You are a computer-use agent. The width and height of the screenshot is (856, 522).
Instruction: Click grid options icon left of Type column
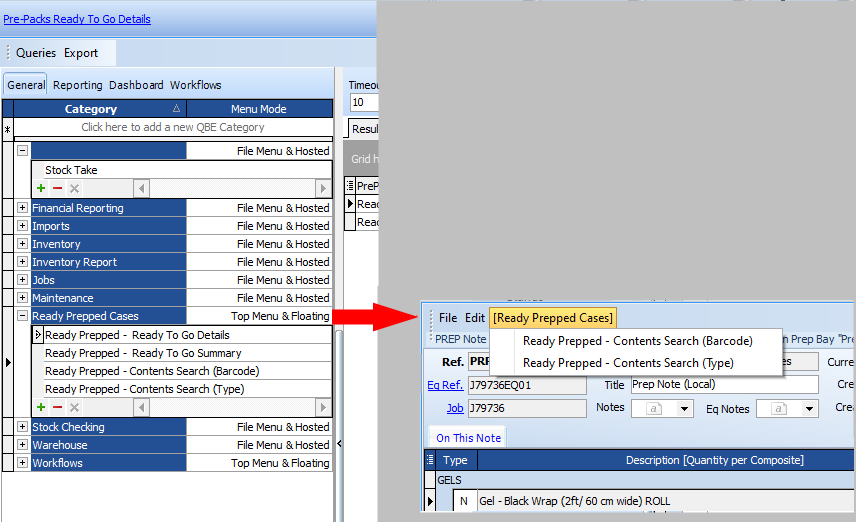431,460
